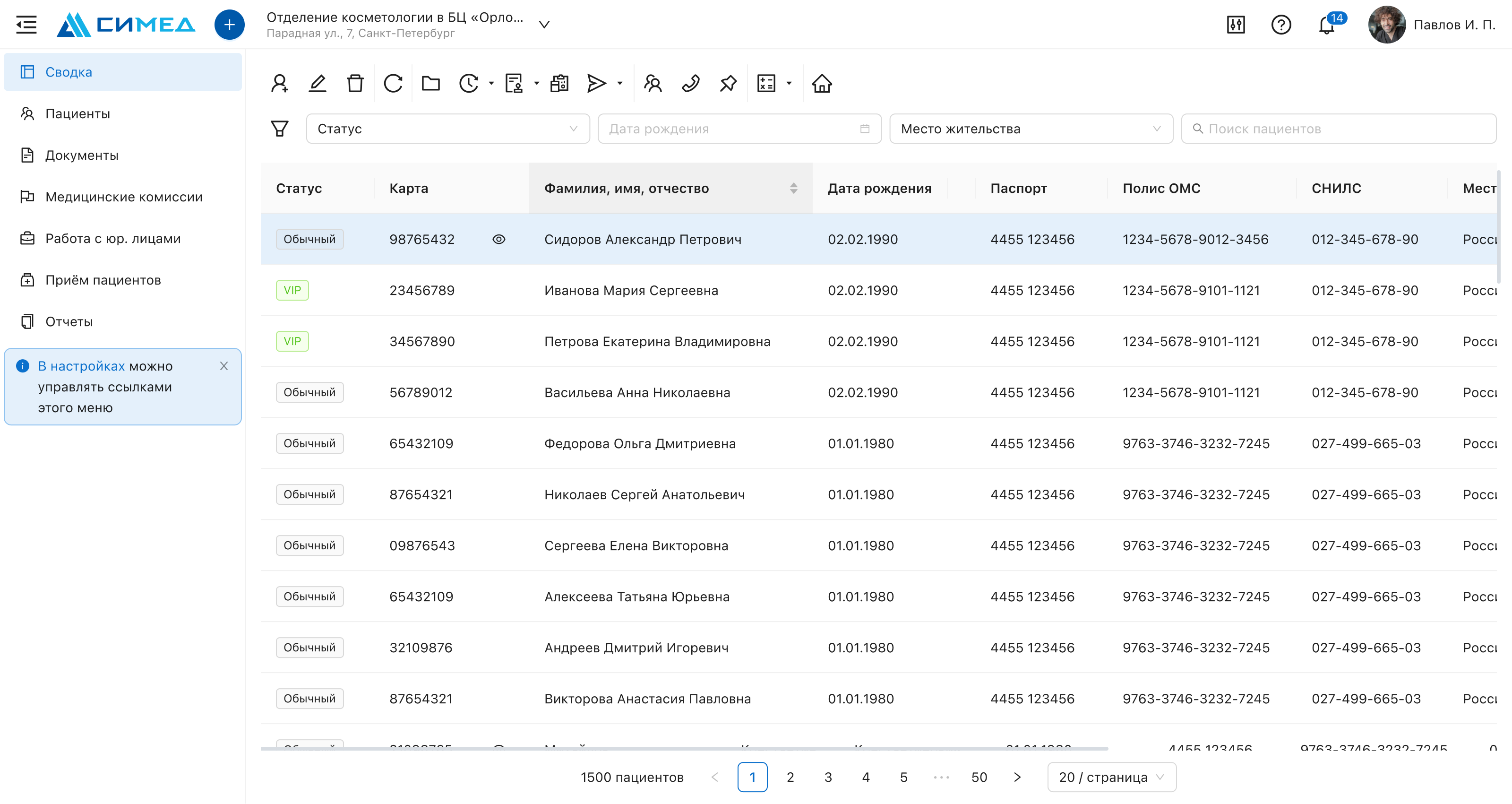Screen dimensions: 1512x804
Task: Open the Статус filter dropdown
Action: pyautogui.click(x=448, y=129)
